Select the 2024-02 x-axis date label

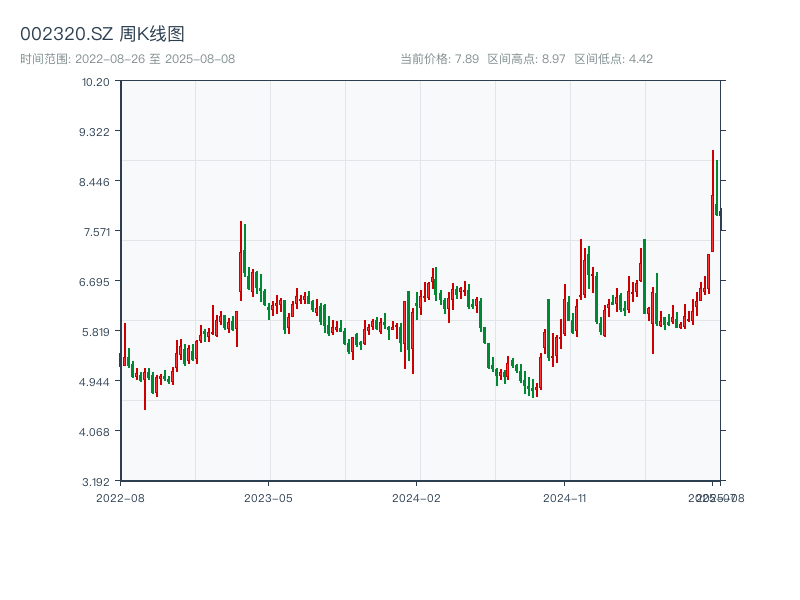point(416,497)
